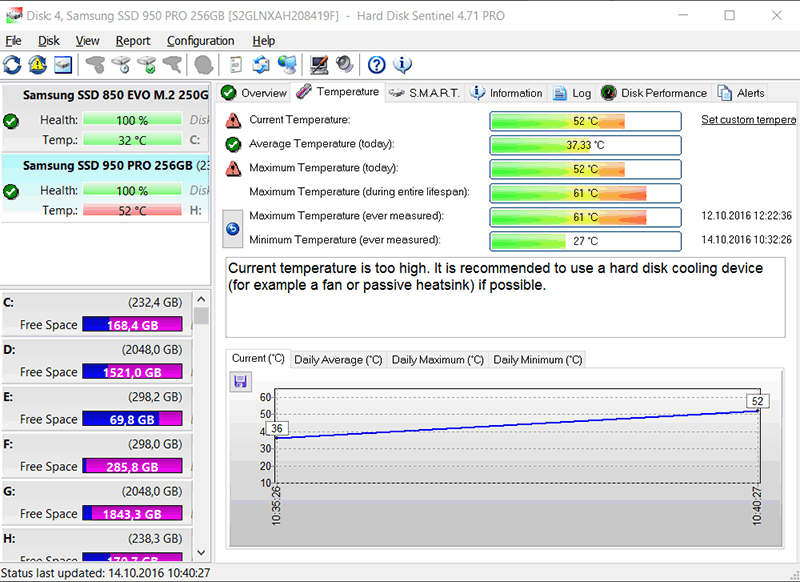The height and width of the screenshot is (582, 800).
Task: Click the 950 PRO Temp 52 °C red bar
Action: tap(132, 210)
